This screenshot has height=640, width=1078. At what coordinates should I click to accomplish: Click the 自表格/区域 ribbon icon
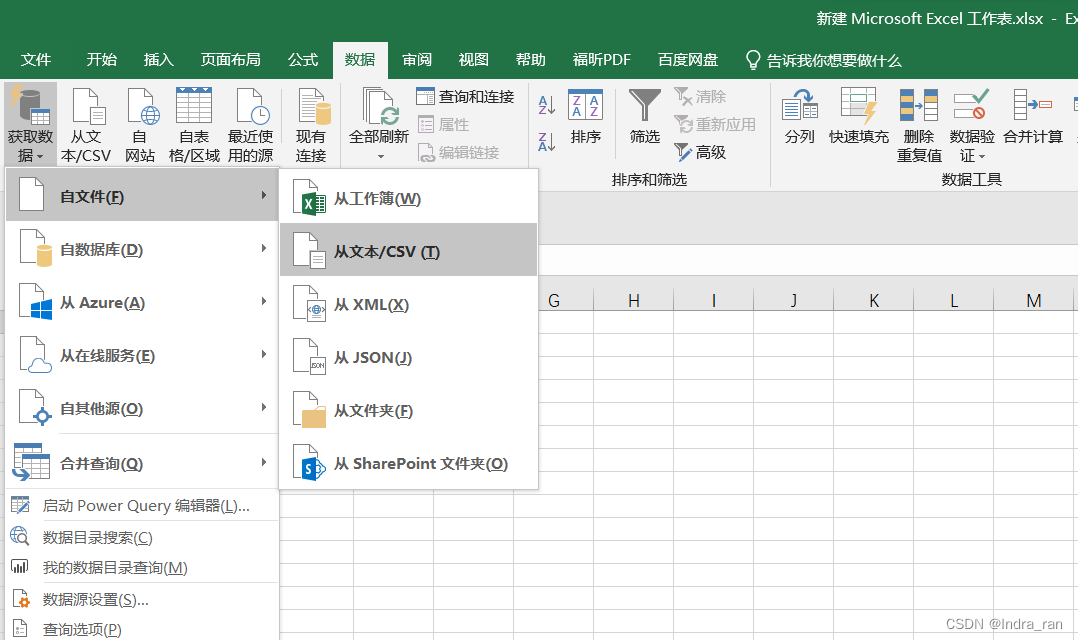[194, 124]
